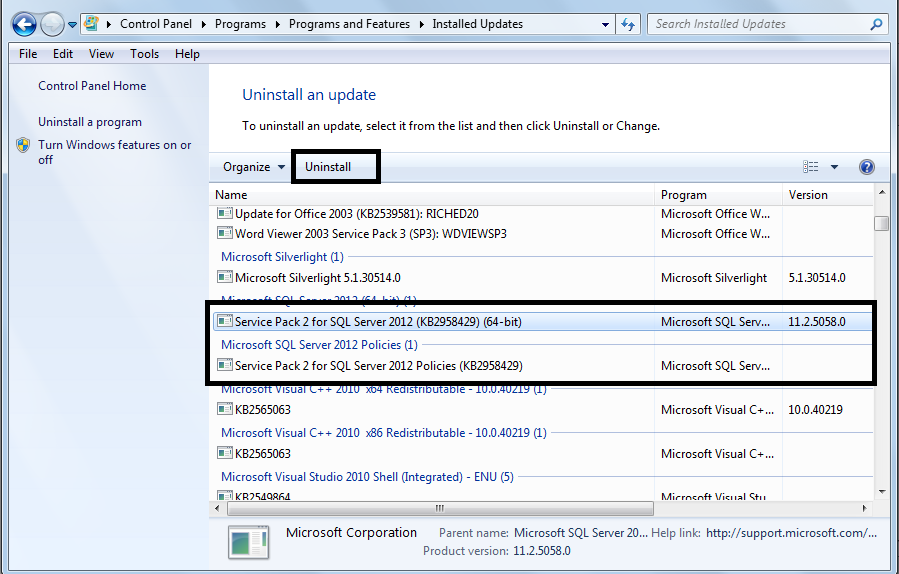Click version 11.2.5058.0 in the SQL row

(816, 322)
